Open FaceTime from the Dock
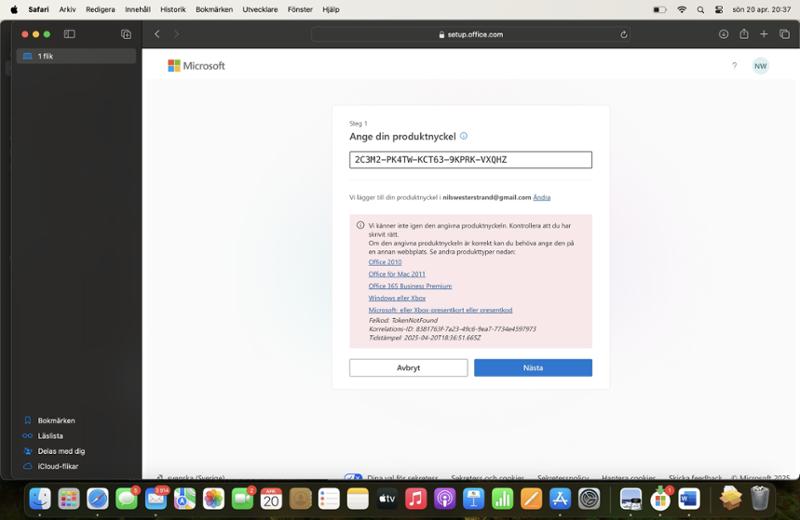The image size is (800, 520). [242, 499]
